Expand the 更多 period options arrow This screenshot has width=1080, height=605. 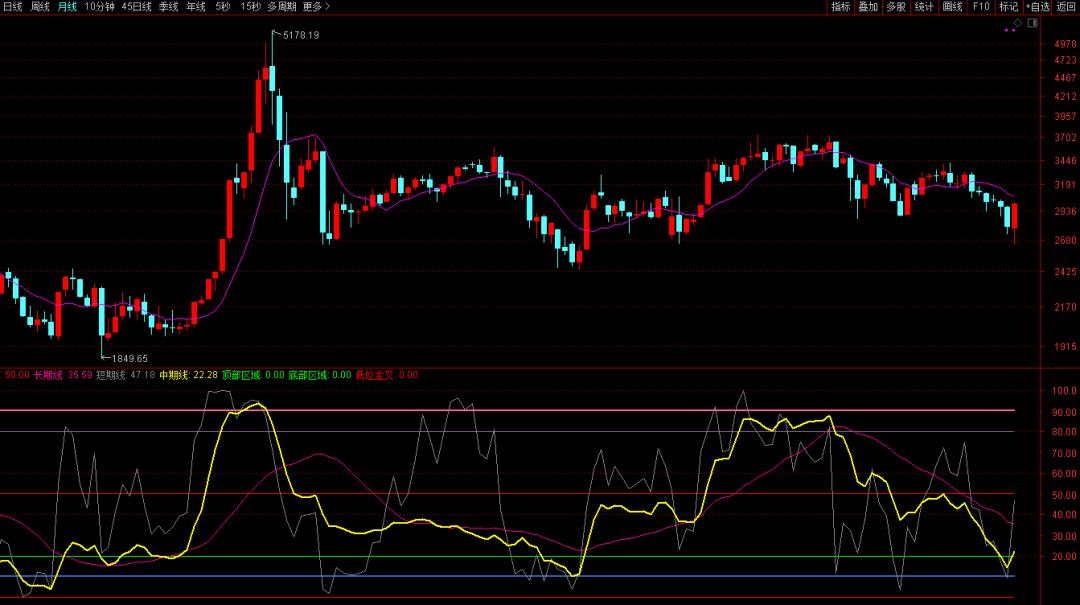(x=328, y=7)
